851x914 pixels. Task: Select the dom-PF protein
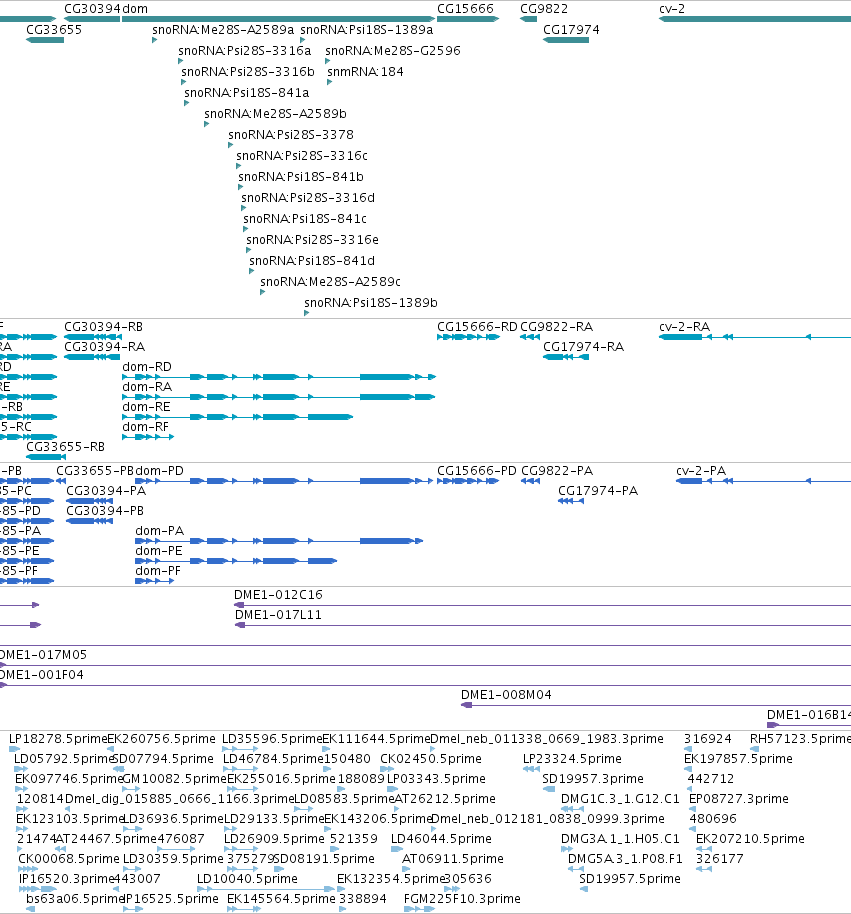(x=154, y=581)
